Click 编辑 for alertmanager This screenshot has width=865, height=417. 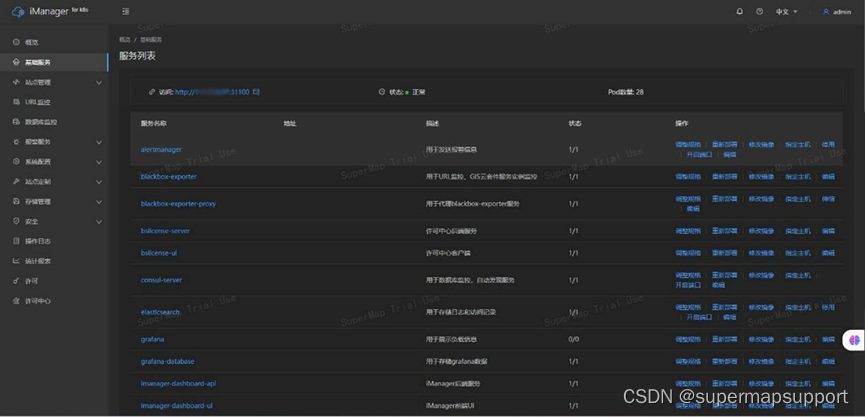[729, 154]
